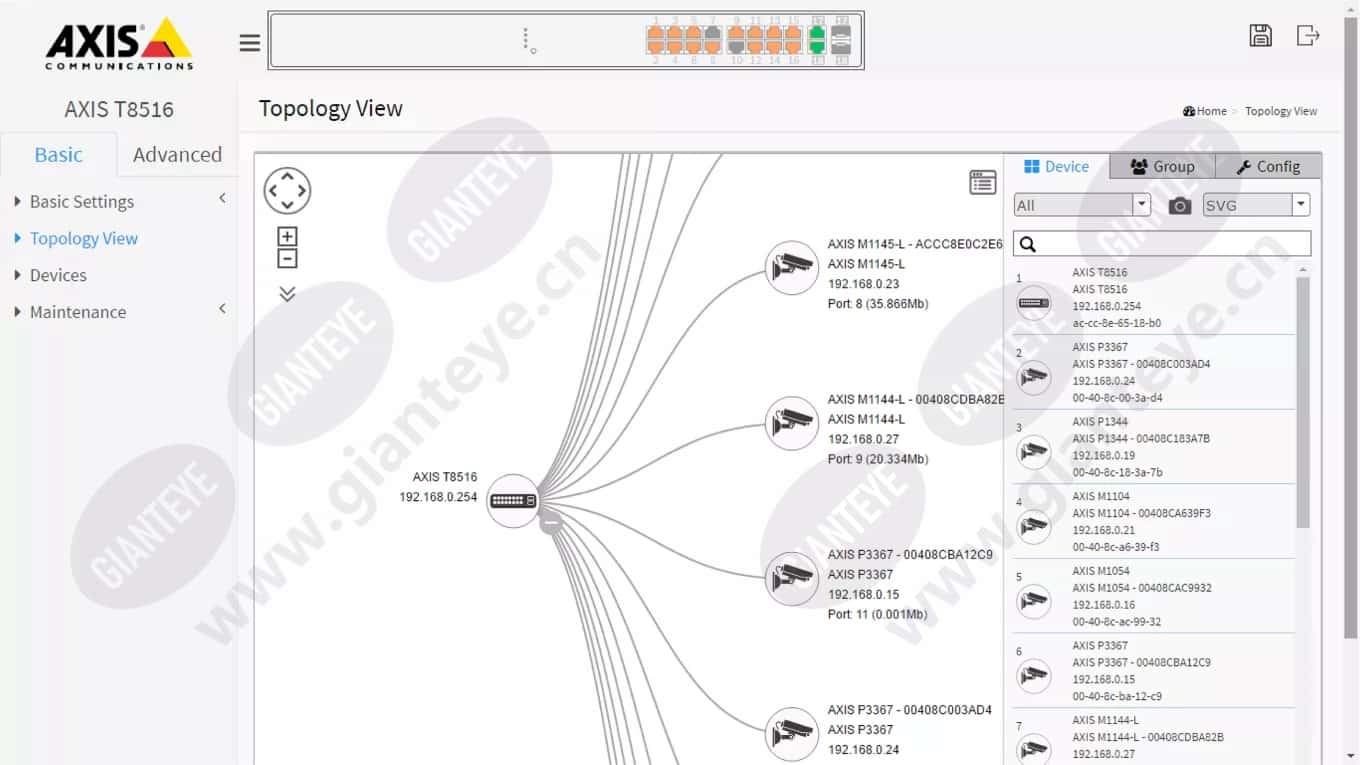
Task: Click the list entry AXIS M1104 - 00408CA639F3
Action: pyautogui.click(x=1141, y=513)
